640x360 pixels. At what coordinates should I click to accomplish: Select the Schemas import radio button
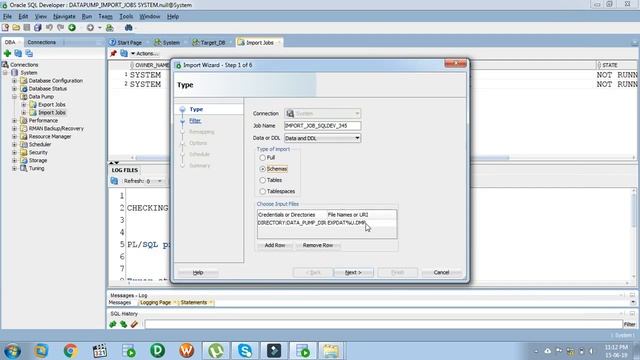pos(262,169)
